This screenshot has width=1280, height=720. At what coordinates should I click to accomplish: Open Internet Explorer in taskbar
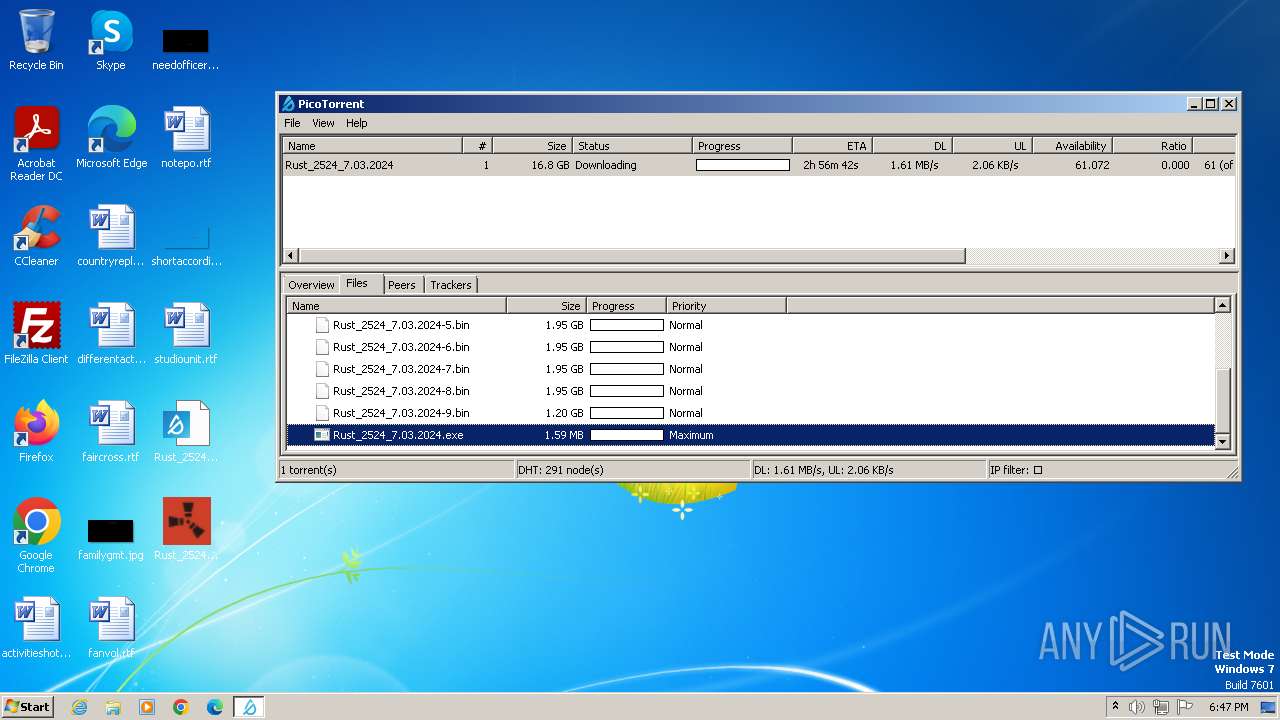(79, 707)
